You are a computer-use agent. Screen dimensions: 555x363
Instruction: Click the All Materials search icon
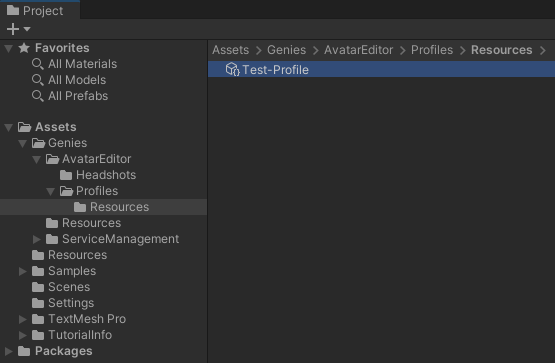pyautogui.click(x=38, y=64)
